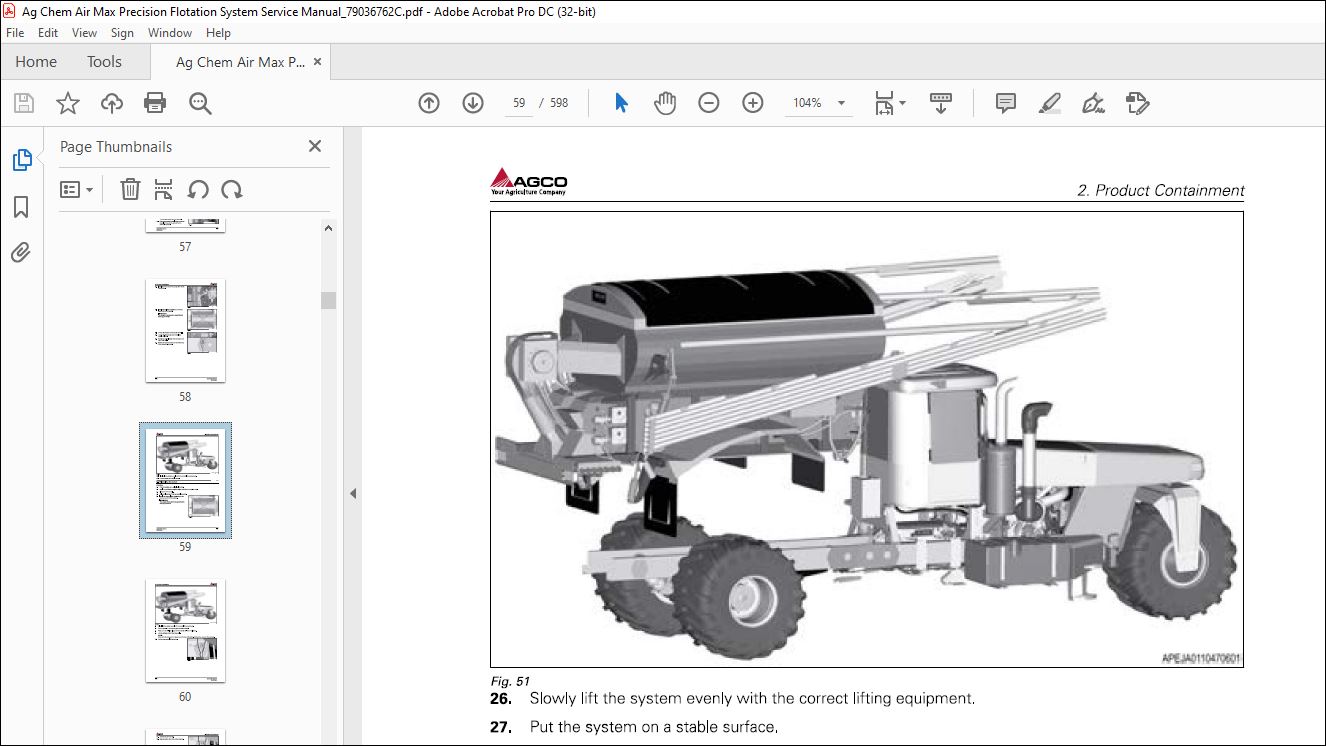The image size is (1326, 746).
Task: Open the Attachments paperclip panel
Action: coord(21,252)
